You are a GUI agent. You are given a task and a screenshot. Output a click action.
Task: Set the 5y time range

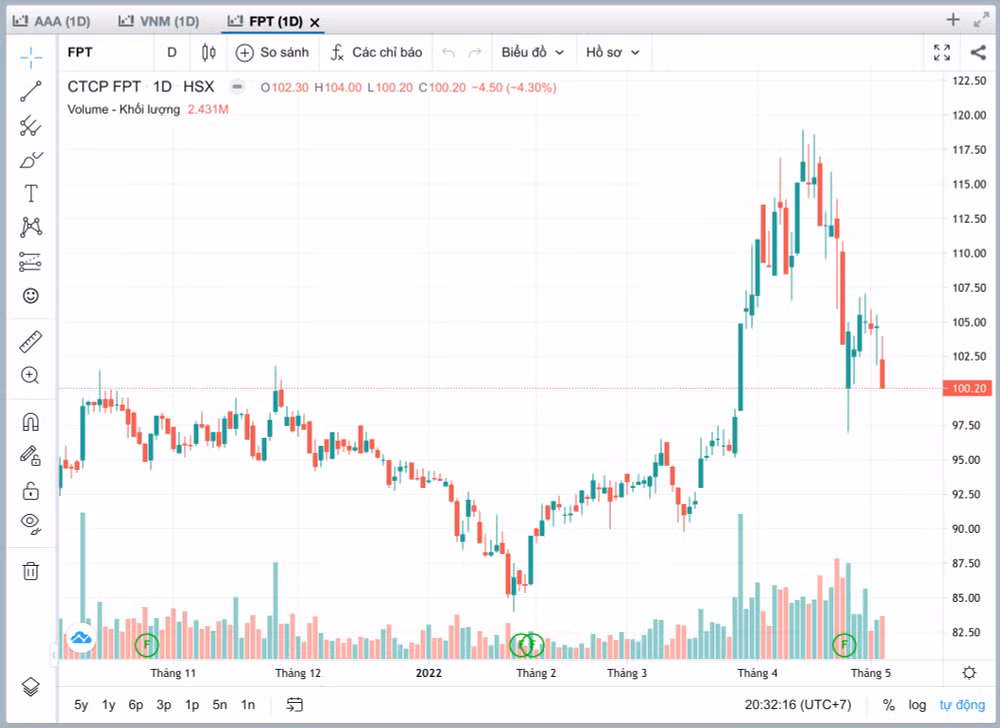81,704
